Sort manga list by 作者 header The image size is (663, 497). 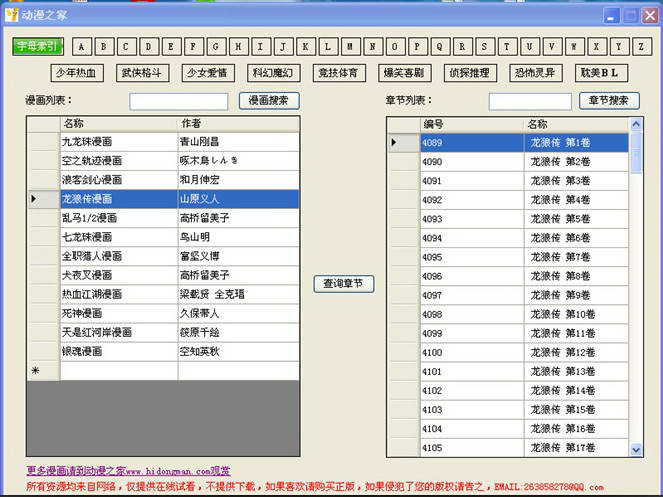tap(238, 124)
